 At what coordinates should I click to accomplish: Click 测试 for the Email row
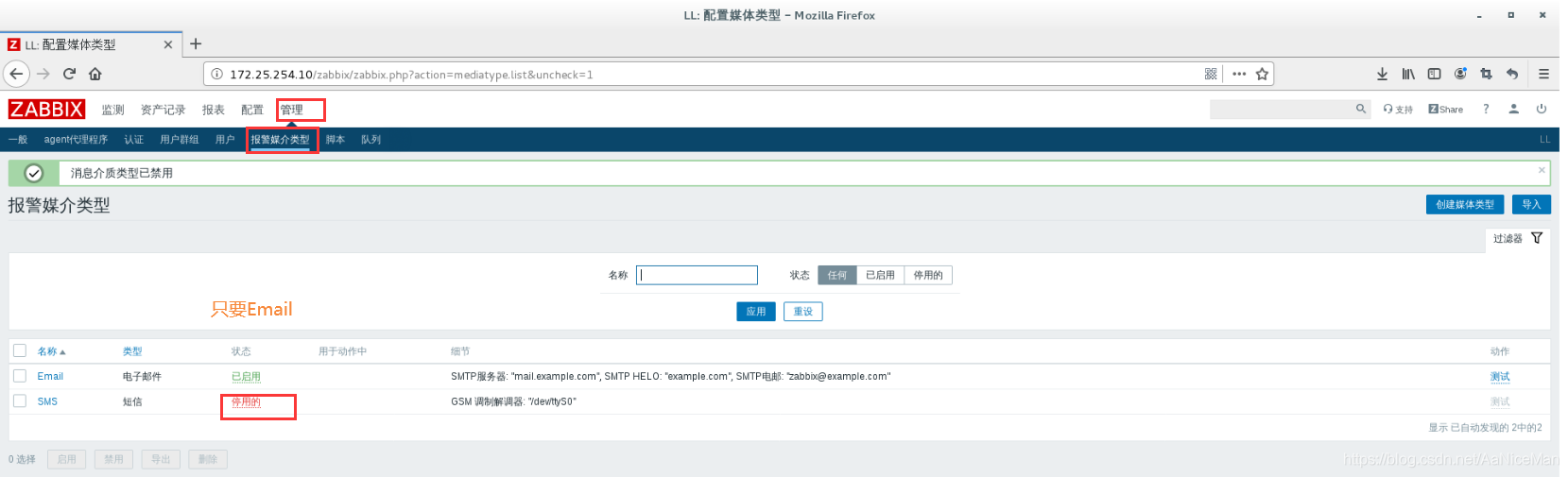pos(1500,377)
